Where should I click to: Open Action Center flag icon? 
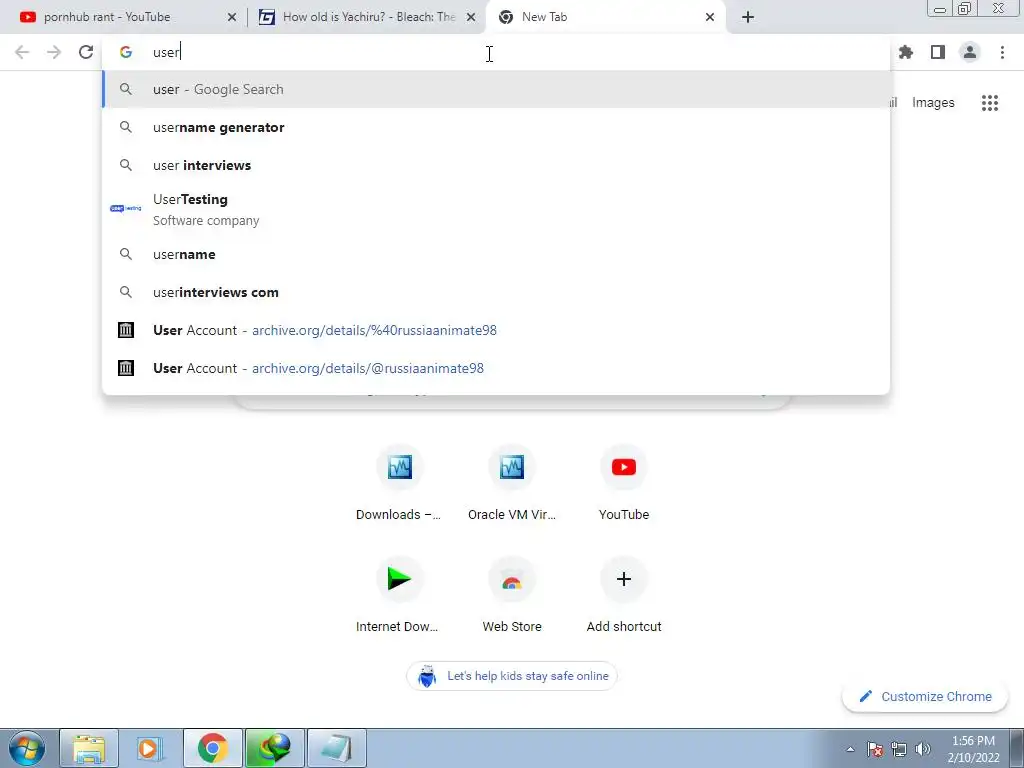click(x=875, y=749)
